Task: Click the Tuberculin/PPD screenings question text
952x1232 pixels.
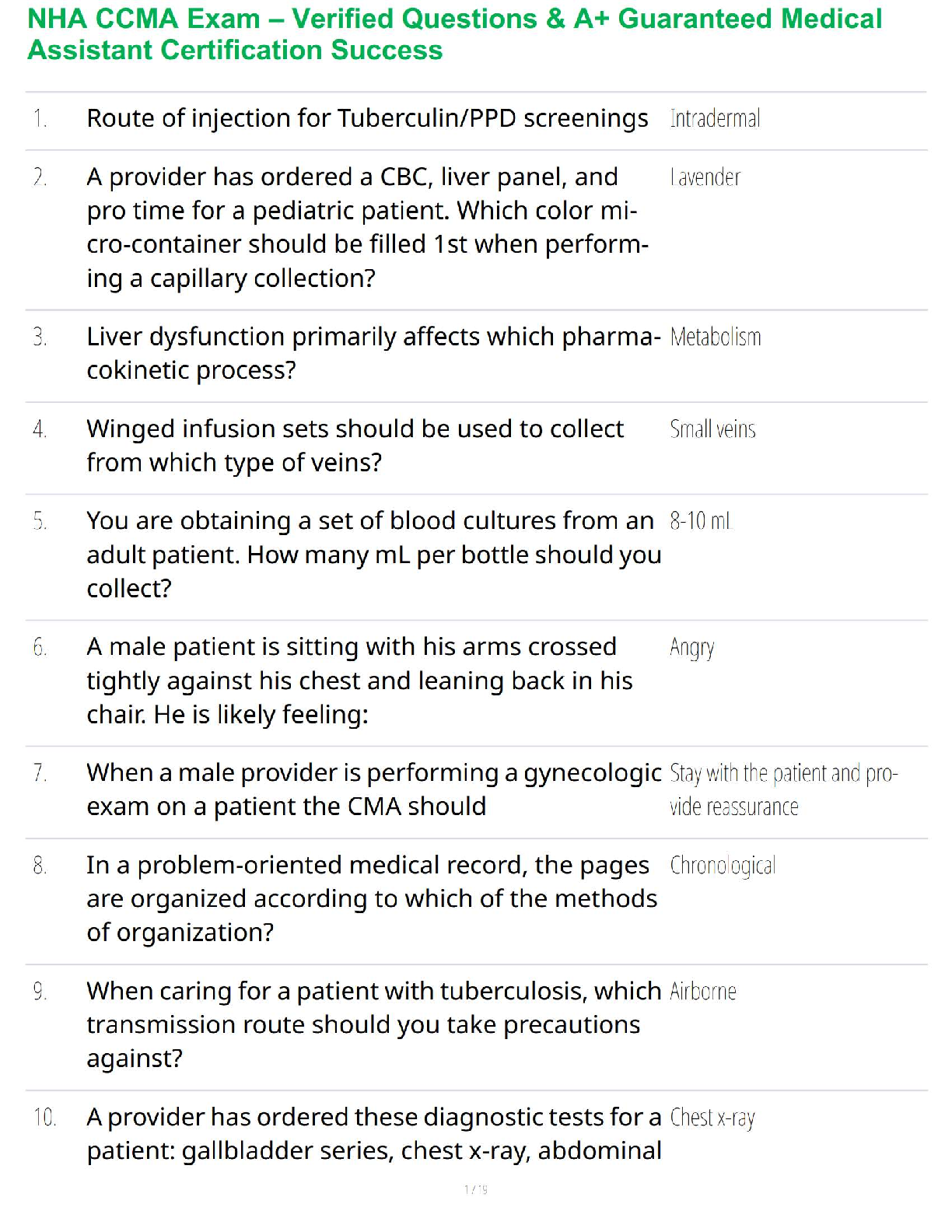Action: (367, 119)
